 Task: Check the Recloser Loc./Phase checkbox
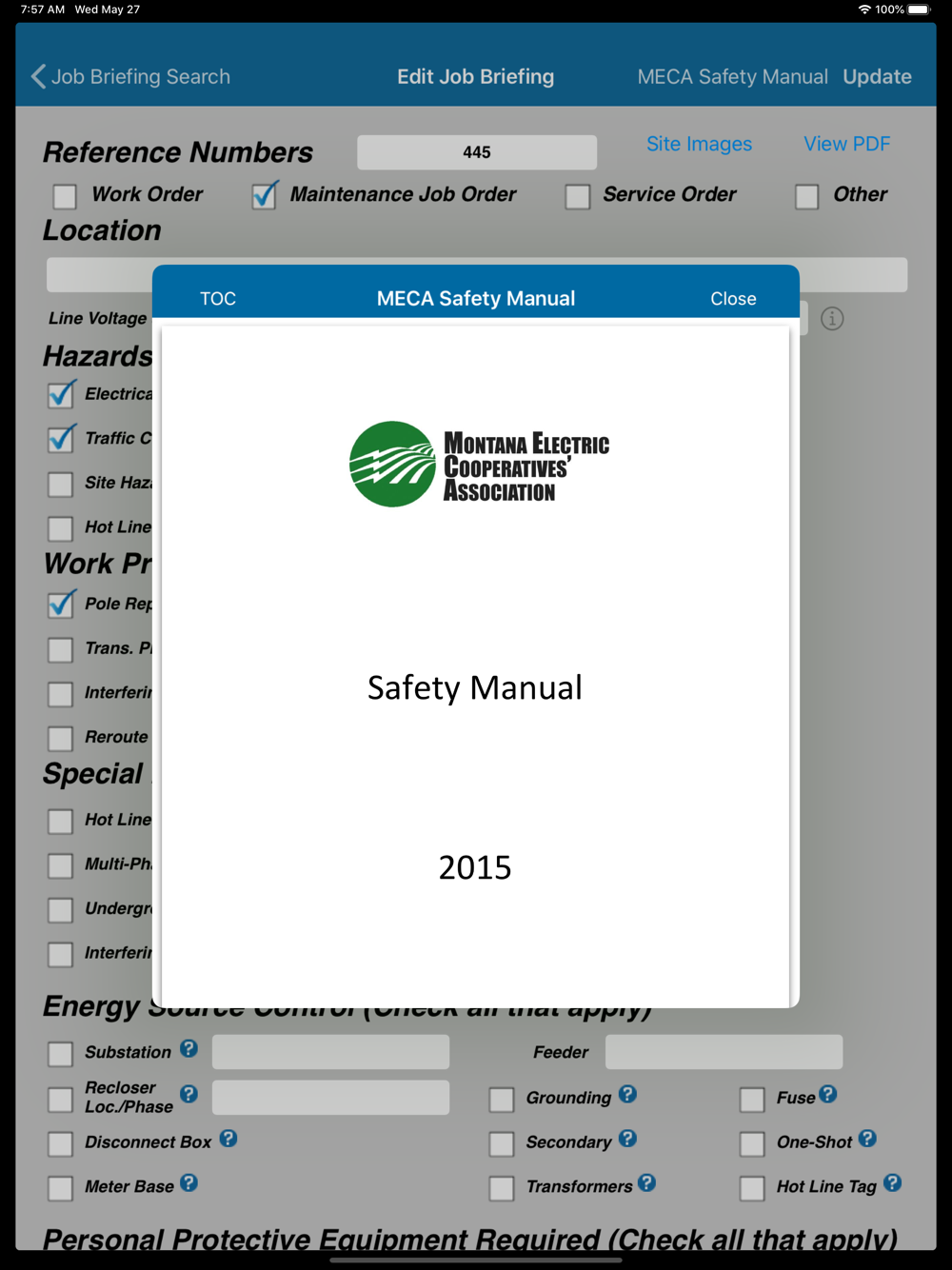(x=60, y=1099)
